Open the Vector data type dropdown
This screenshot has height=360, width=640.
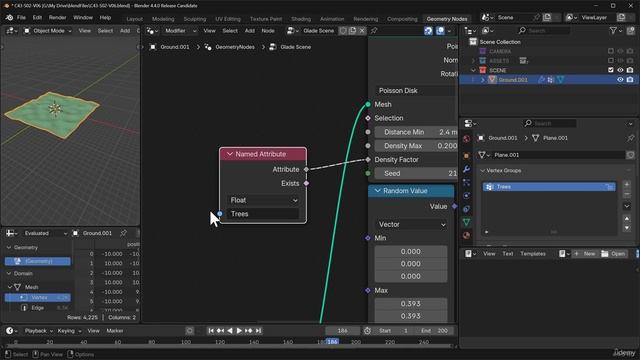tap(411, 224)
